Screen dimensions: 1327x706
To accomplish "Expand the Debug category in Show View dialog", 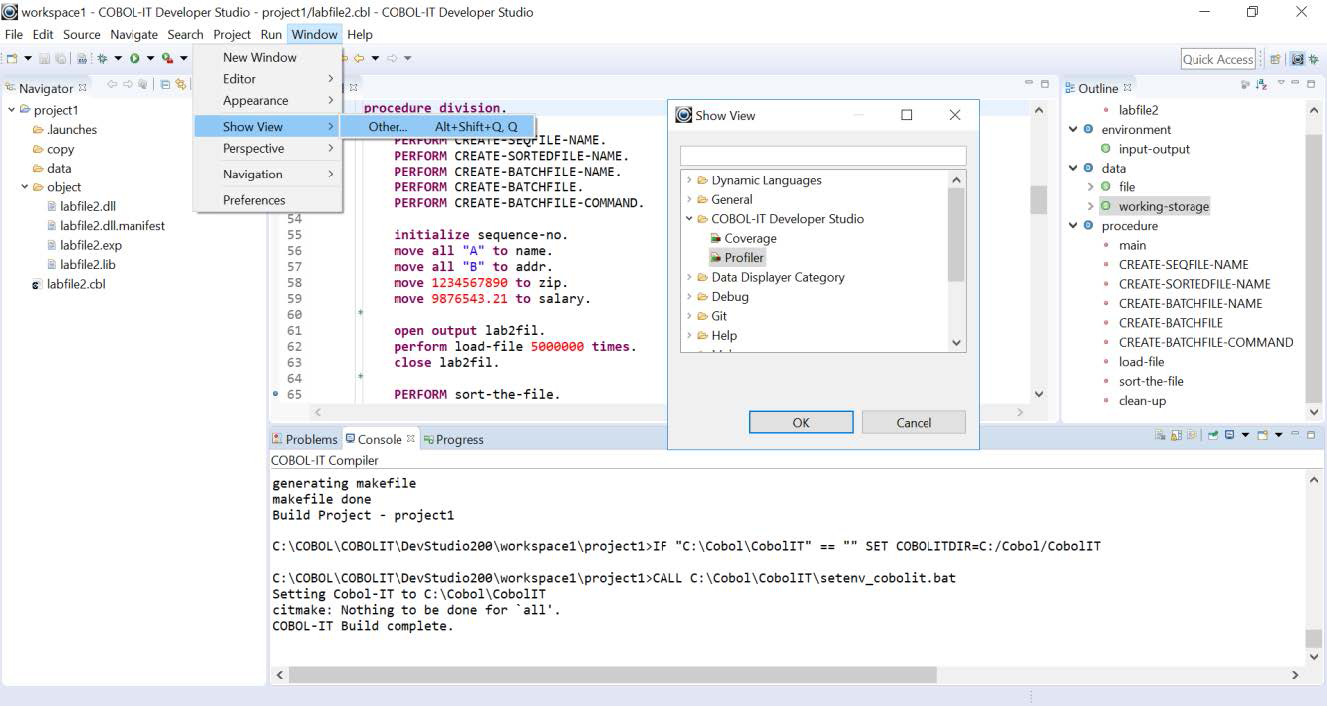I will point(688,296).
